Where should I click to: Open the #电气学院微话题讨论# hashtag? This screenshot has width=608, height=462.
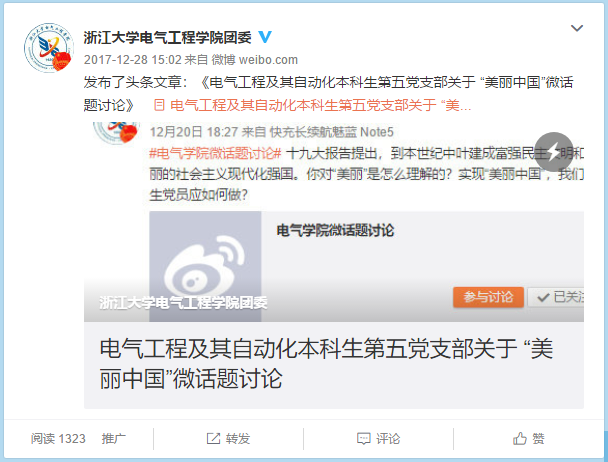point(215,154)
